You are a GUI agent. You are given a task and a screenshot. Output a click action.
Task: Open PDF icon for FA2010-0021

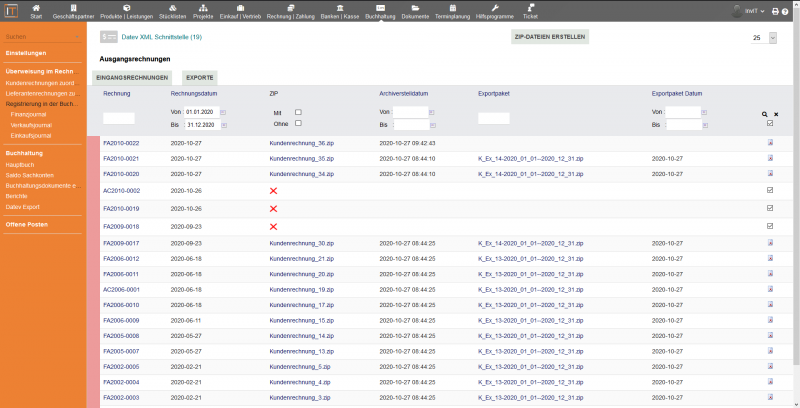point(770,158)
